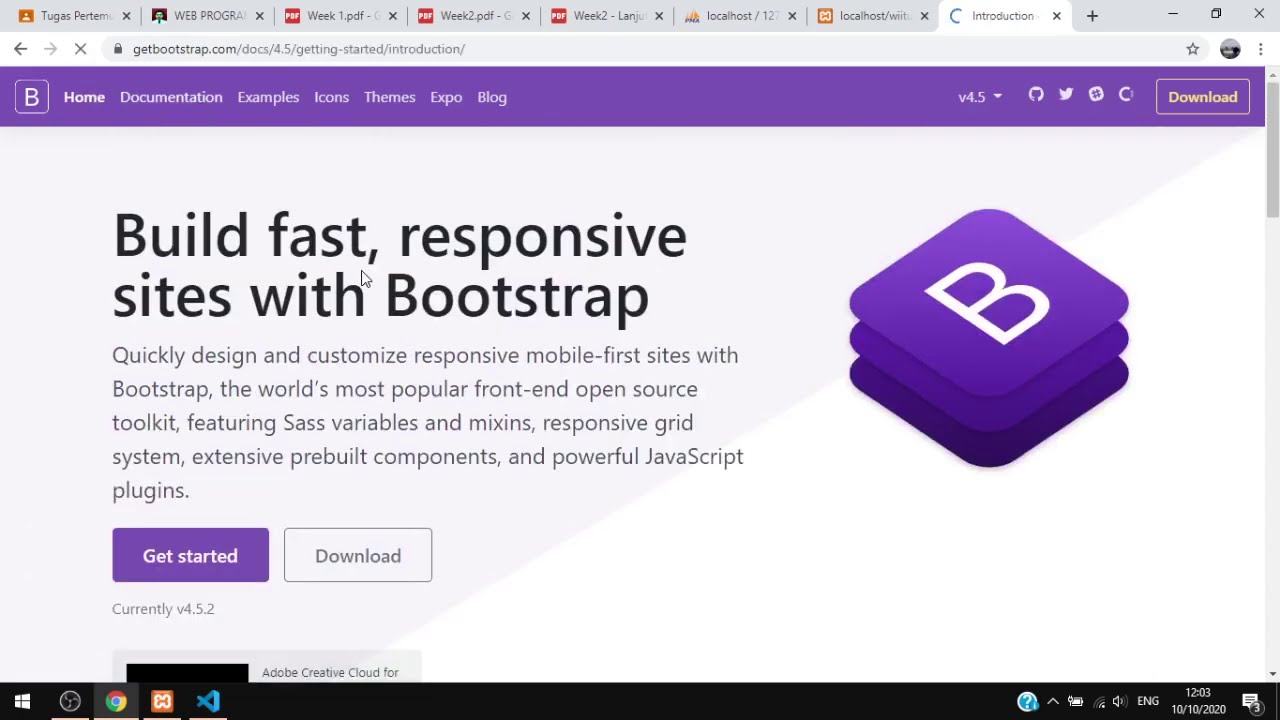Close the 'localhost/wiit' tab
The height and width of the screenshot is (720, 1280).
(x=925, y=16)
